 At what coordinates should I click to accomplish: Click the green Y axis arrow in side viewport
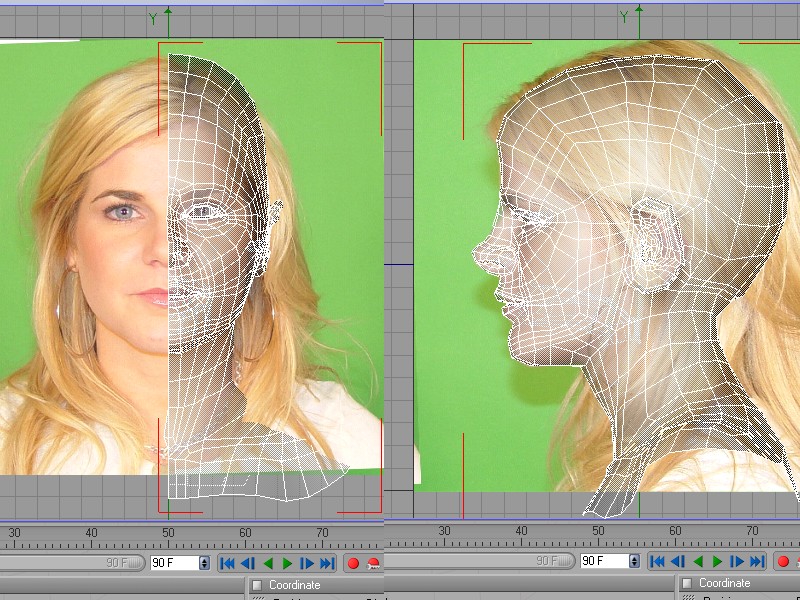(x=639, y=21)
